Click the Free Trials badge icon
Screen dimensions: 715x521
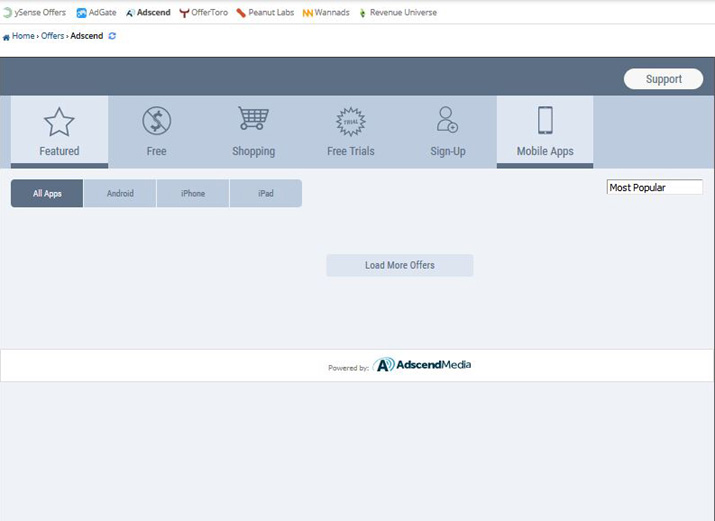[x=350, y=121]
